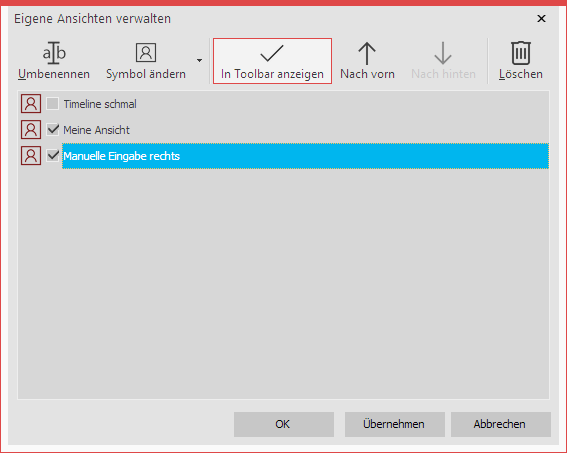Click the Nach hinten down arrow

tap(443, 53)
